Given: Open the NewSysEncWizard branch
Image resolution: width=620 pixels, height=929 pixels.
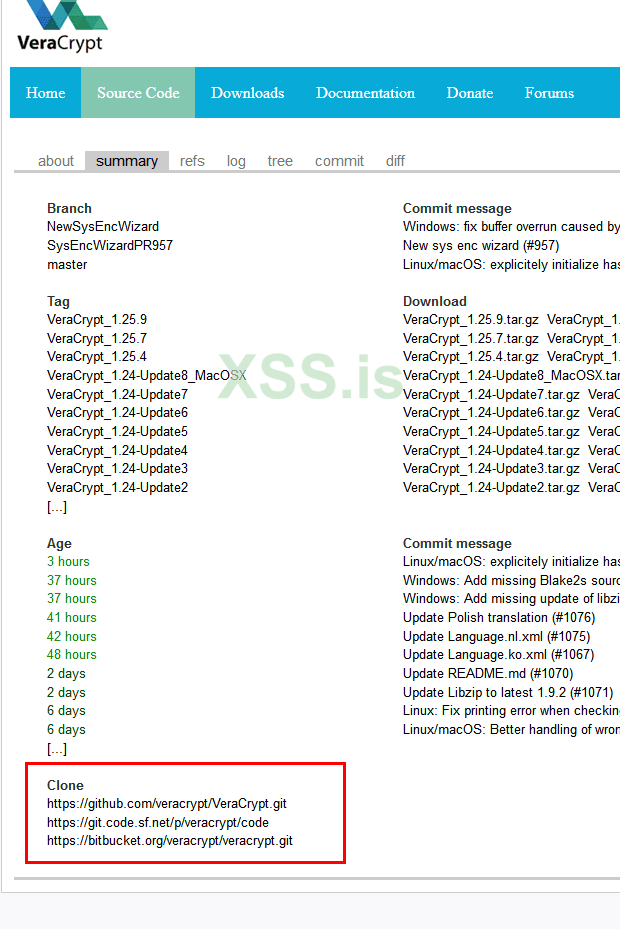Looking at the screenshot, I should click(x=103, y=227).
